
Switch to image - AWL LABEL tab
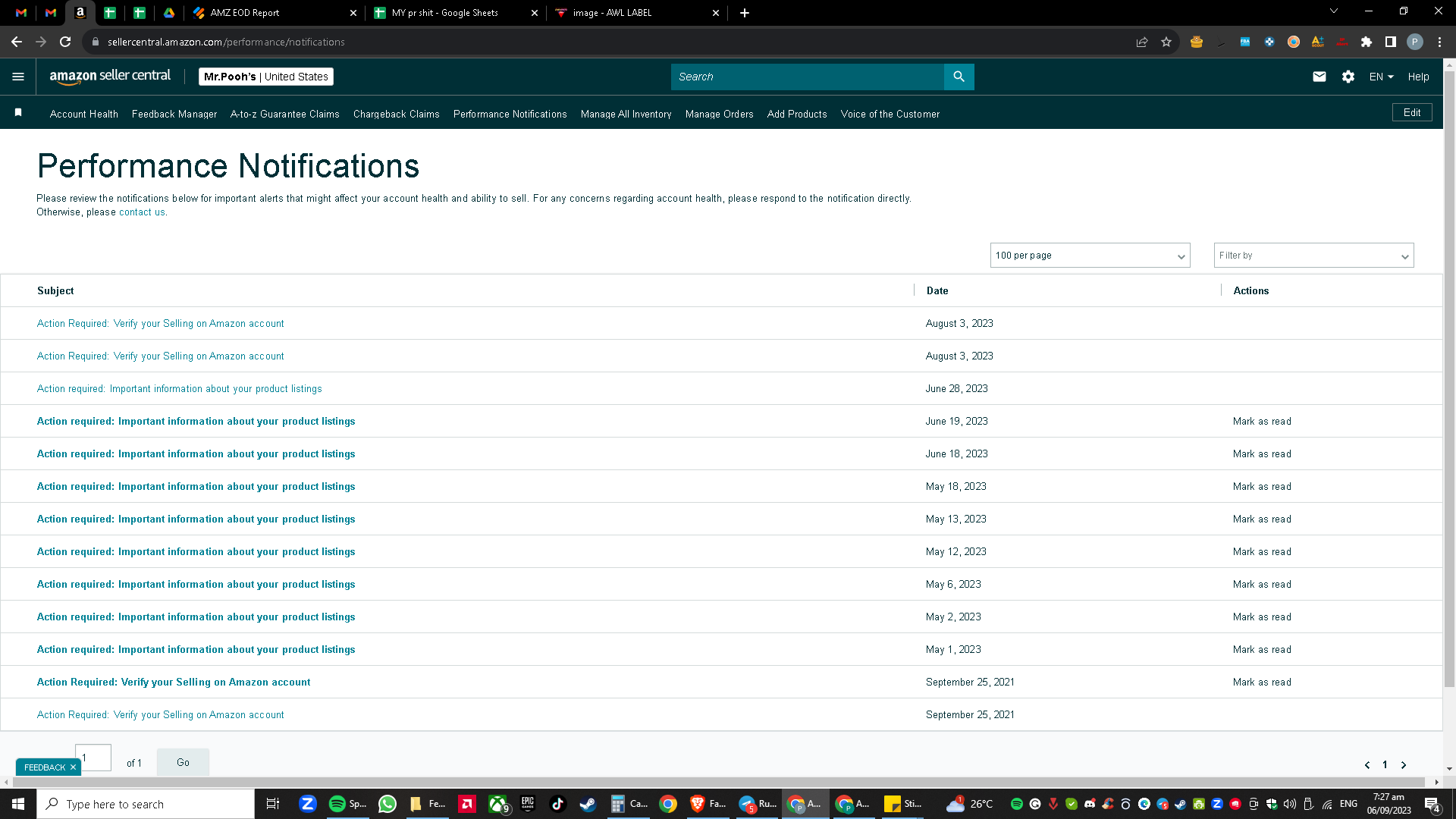[x=629, y=13]
